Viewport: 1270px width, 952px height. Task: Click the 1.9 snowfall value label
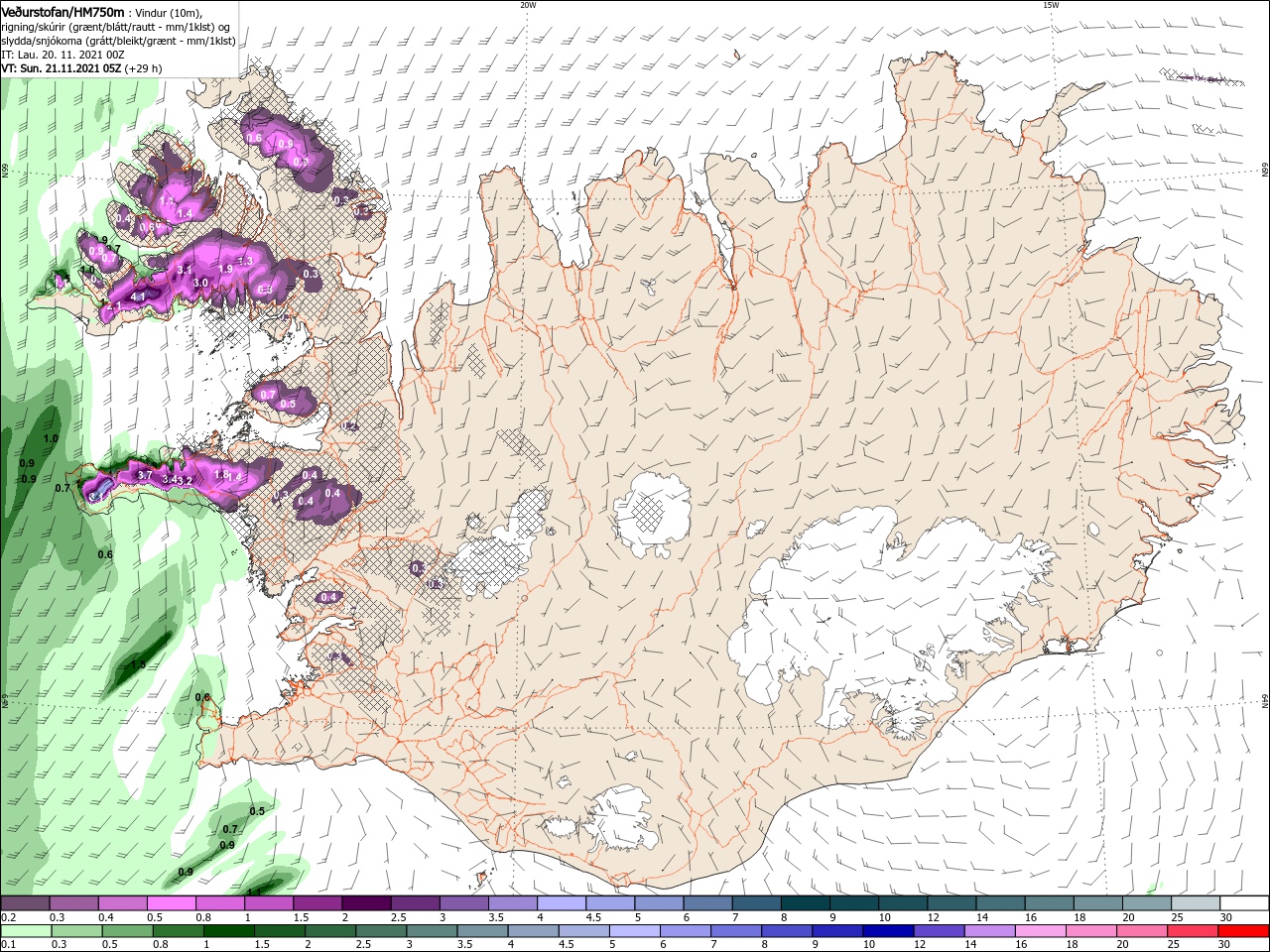(225, 269)
